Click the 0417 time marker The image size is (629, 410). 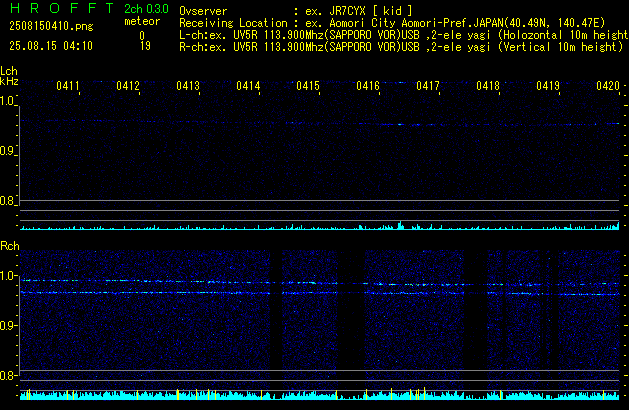(428, 86)
